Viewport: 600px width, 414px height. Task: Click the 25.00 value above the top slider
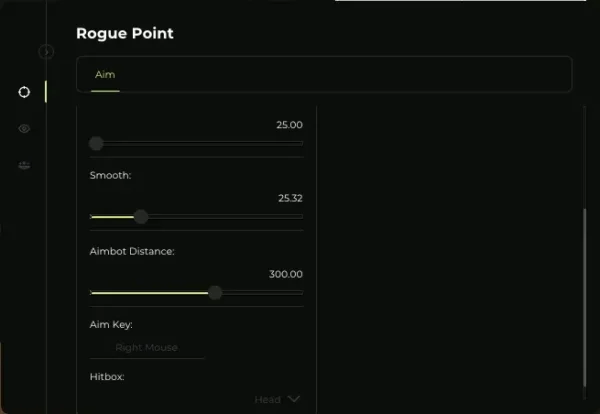tap(289, 125)
